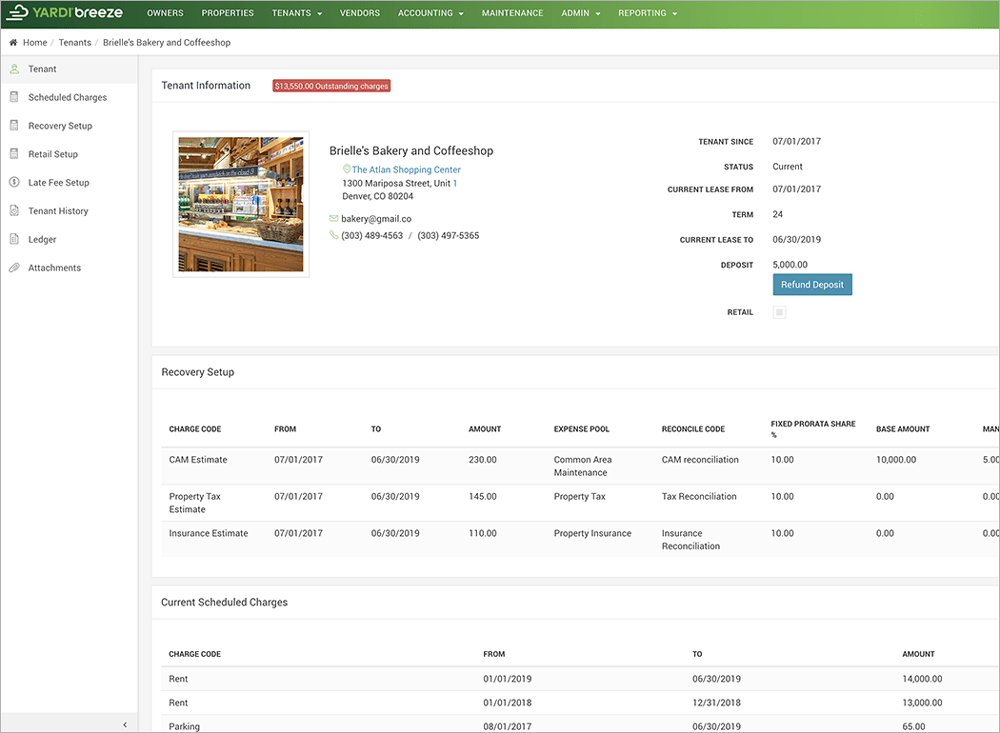
Task: Go to the Maintenance menu
Action: click(x=512, y=13)
